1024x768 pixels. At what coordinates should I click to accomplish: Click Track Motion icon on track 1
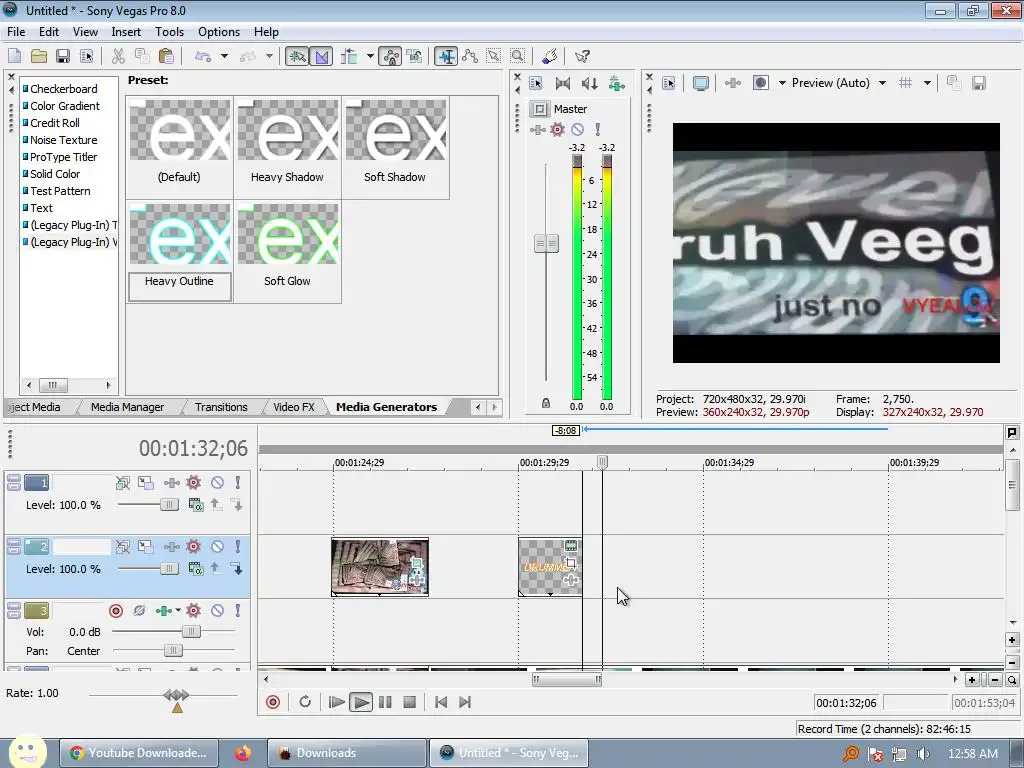pyautogui.click(x=146, y=483)
